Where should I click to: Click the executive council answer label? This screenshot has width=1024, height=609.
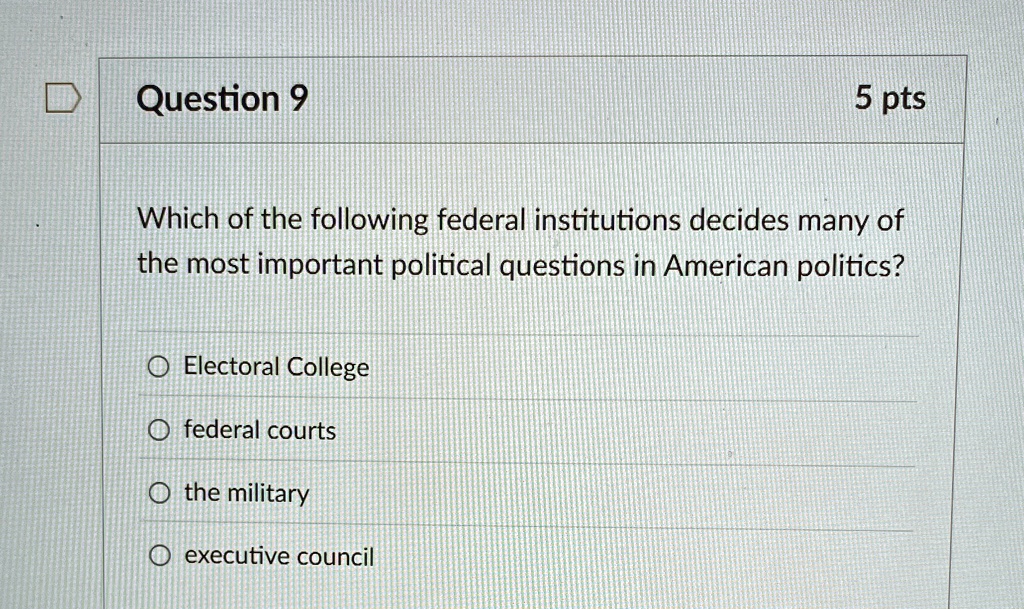[280, 556]
